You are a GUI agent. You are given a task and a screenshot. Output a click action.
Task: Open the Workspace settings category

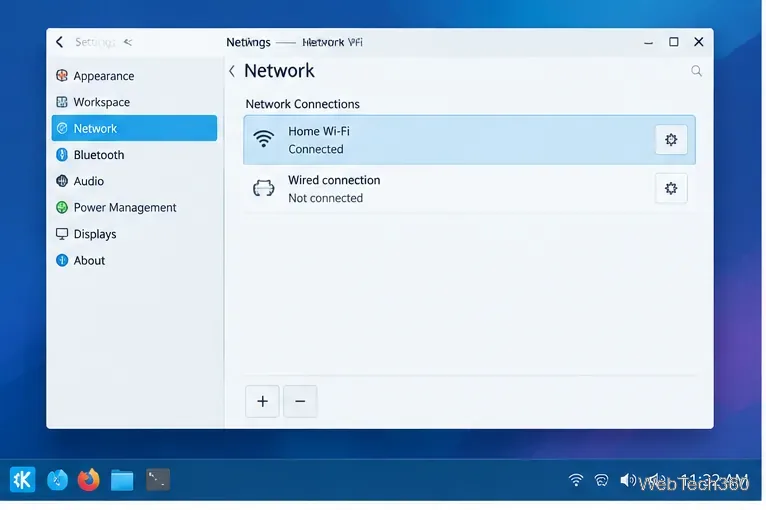tap(134, 102)
